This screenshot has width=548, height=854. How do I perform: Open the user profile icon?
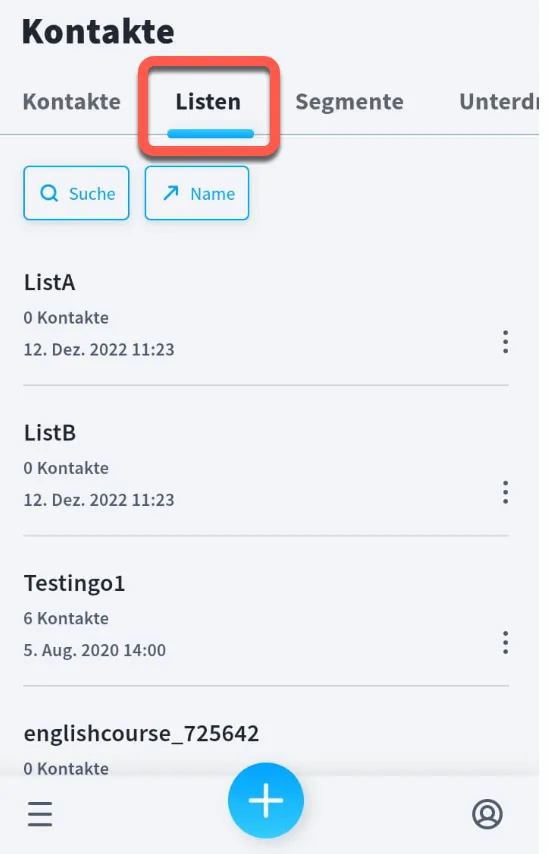pyautogui.click(x=487, y=814)
